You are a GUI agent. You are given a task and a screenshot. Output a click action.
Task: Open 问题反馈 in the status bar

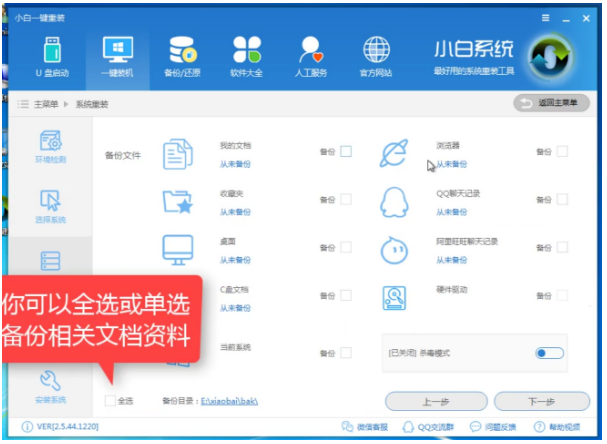(x=493, y=427)
